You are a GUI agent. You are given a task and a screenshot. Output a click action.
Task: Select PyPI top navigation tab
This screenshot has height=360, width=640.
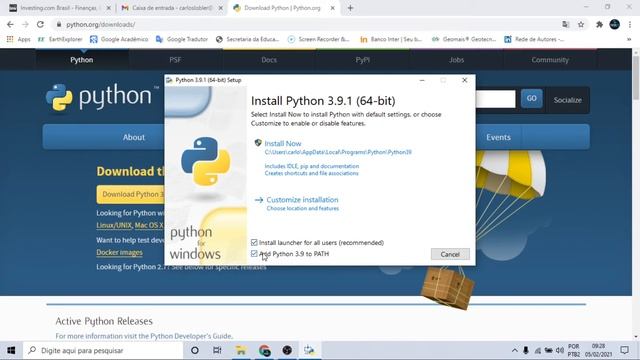click(x=362, y=60)
